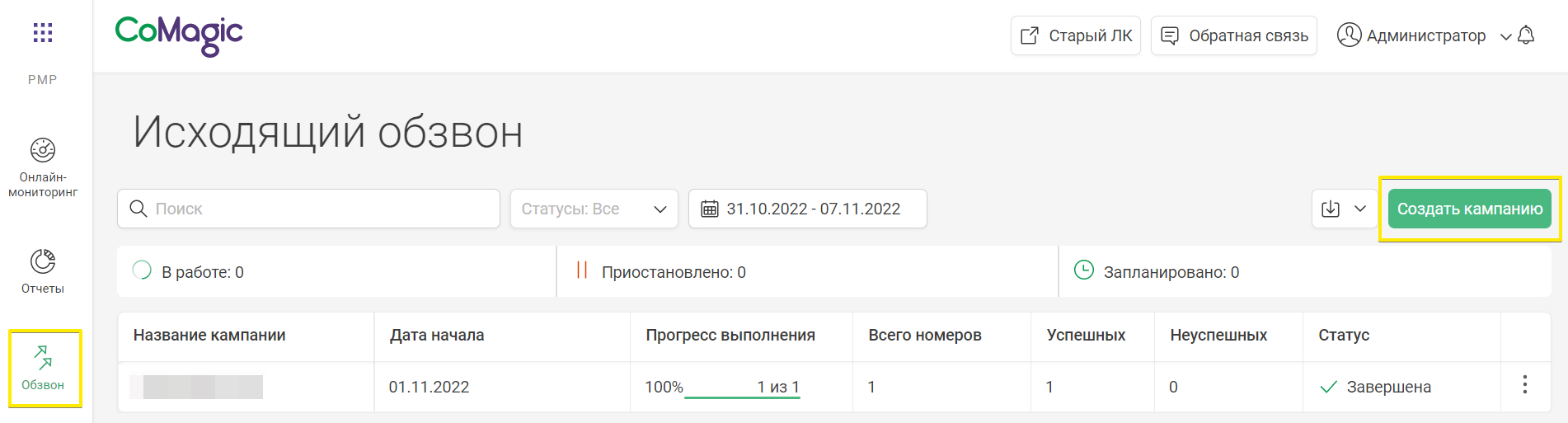
Task: Click the Администратор user avatar icon
Action: click(1349, 35)
